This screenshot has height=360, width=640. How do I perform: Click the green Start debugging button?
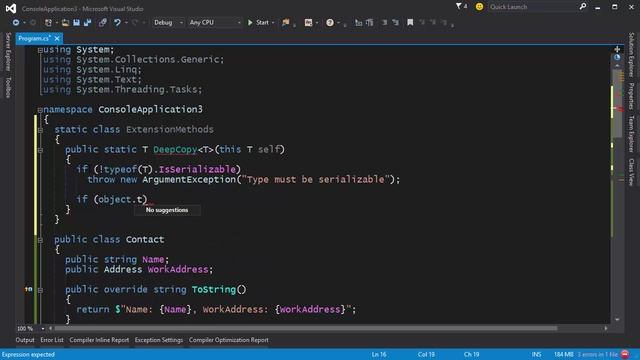click(x=258, y=22)
